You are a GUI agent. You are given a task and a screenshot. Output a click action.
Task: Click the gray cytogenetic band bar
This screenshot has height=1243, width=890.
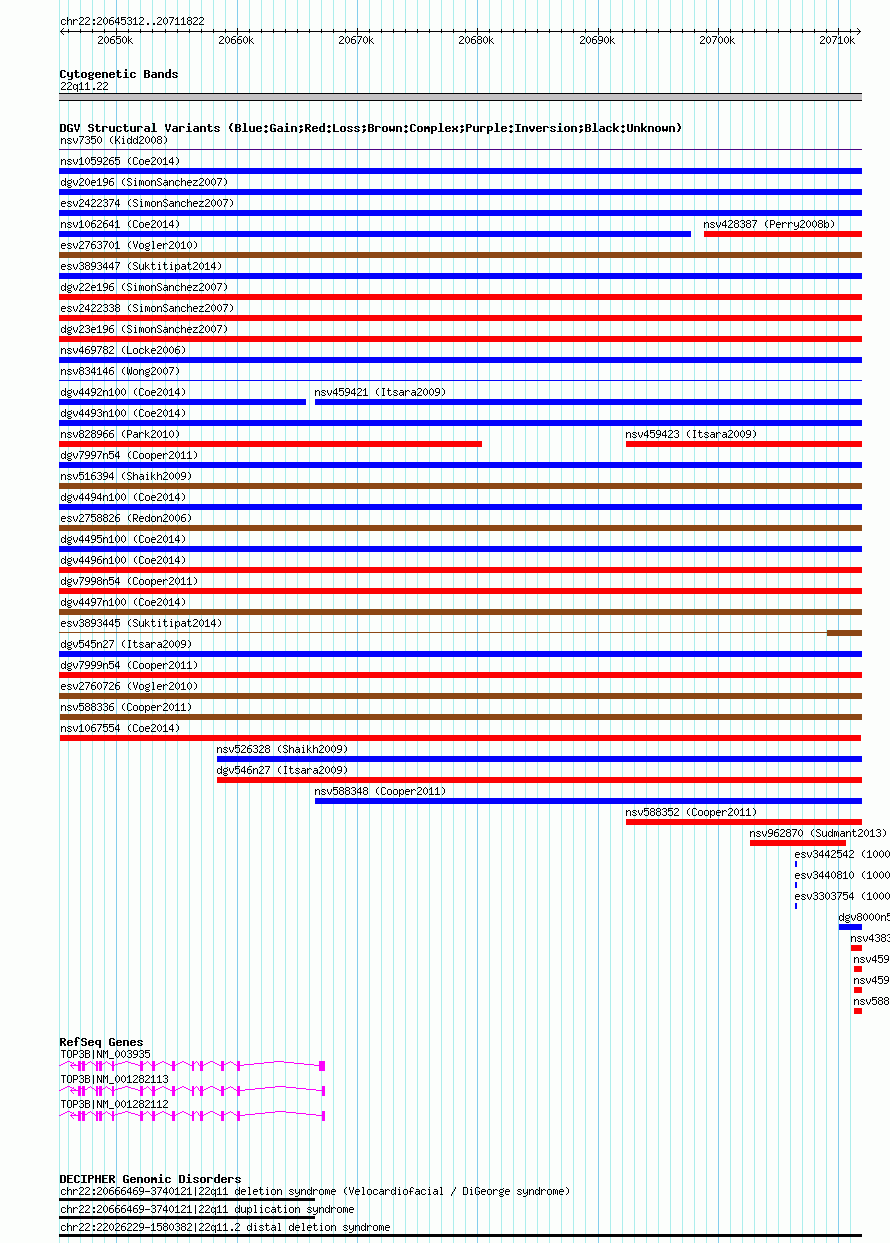coord(460,97)
